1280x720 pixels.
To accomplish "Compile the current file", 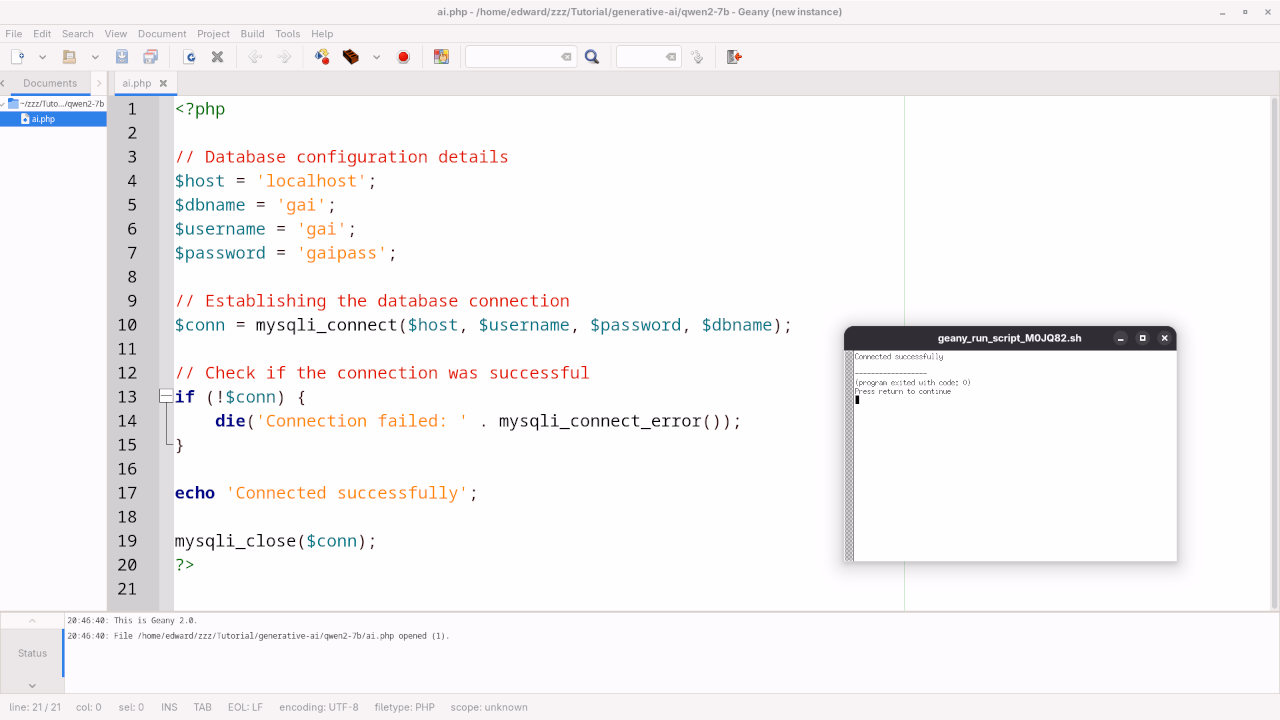I will [322, 57].
